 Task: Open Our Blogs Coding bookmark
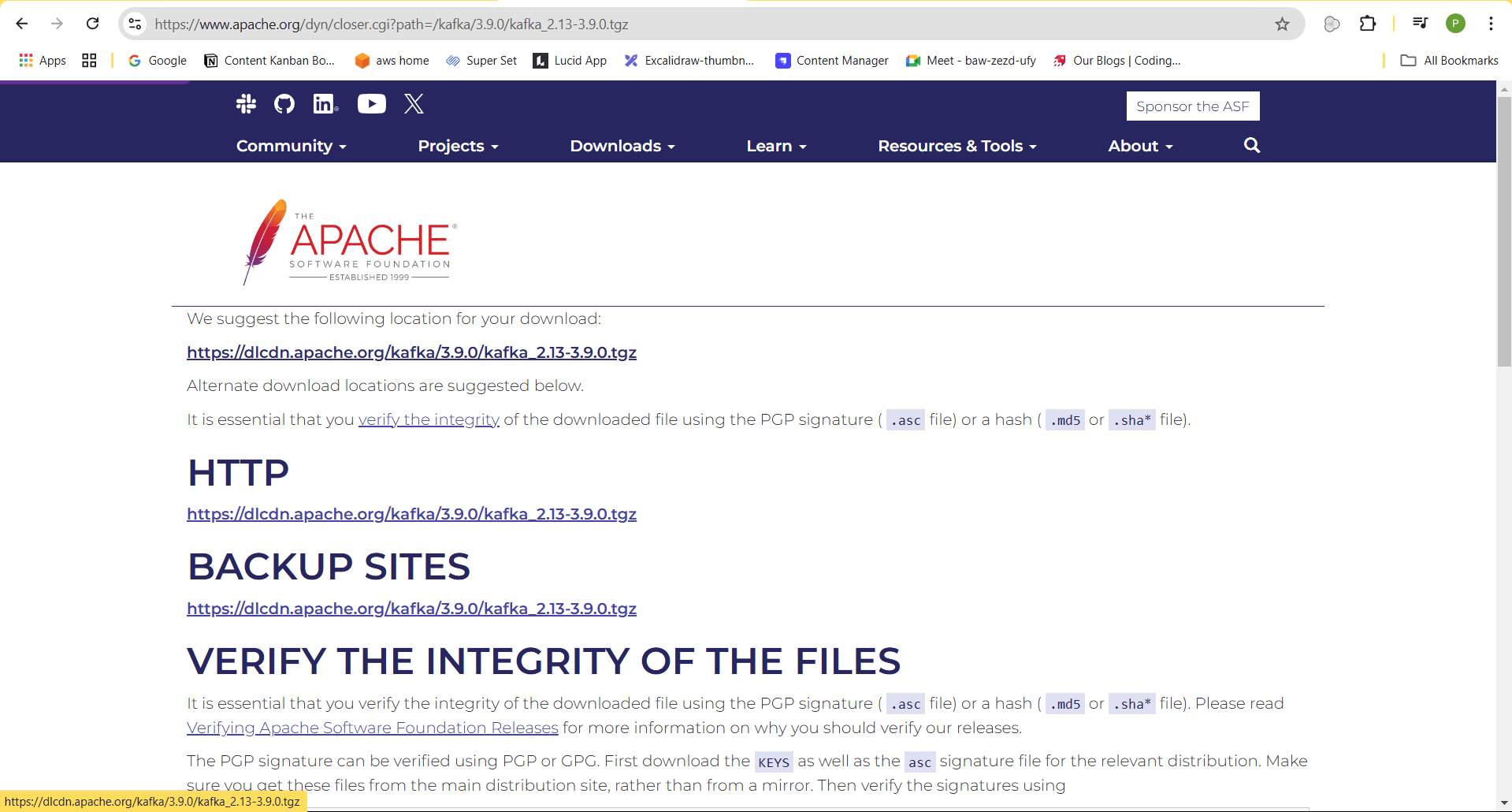tap(1117, 61)
